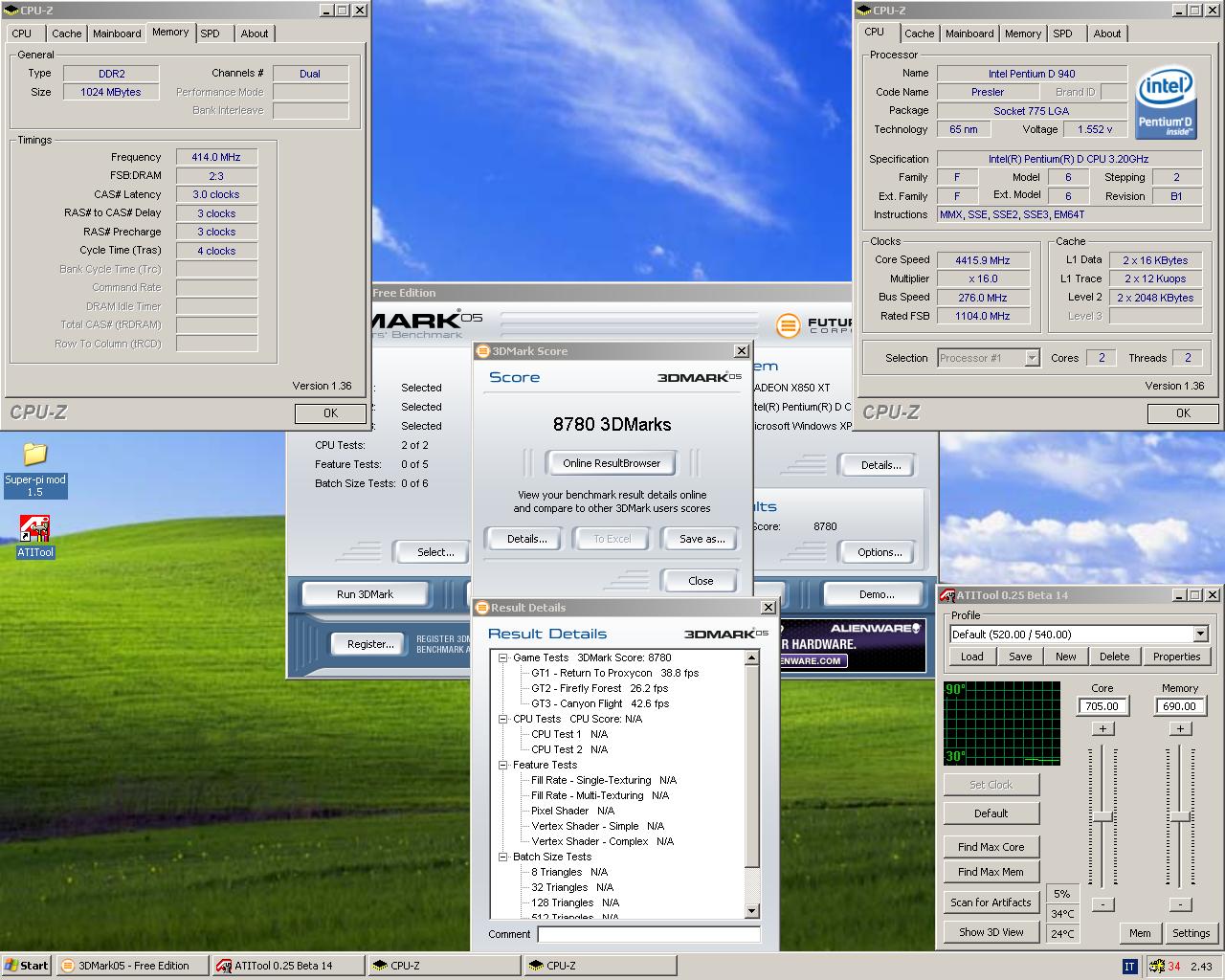The image size is (1225, 980).
Task: Decrease the Memory clock with minus button
Action: point(1180,903)
